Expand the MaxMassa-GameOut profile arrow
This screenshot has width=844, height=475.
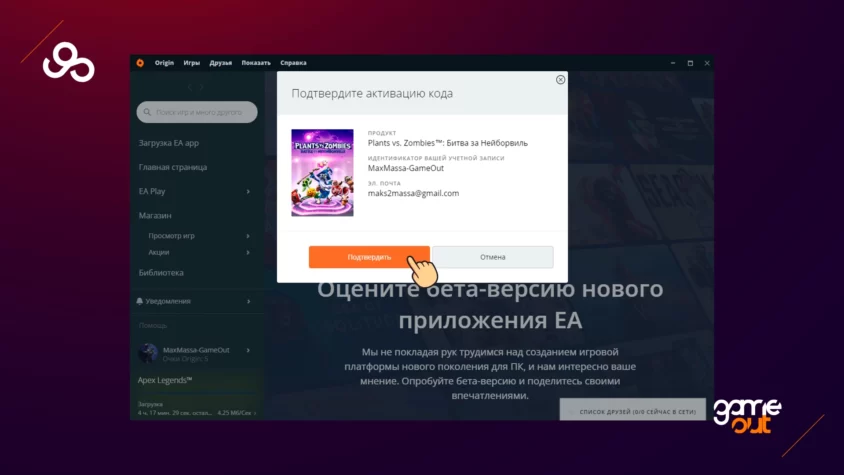pos(248,350)
